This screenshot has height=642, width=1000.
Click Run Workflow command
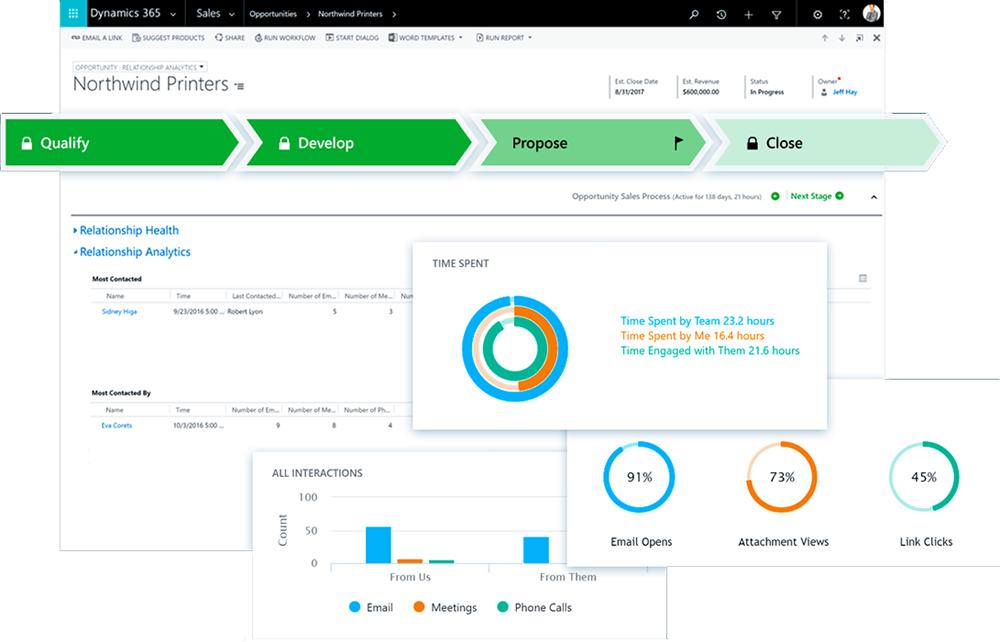click(285, 38)
